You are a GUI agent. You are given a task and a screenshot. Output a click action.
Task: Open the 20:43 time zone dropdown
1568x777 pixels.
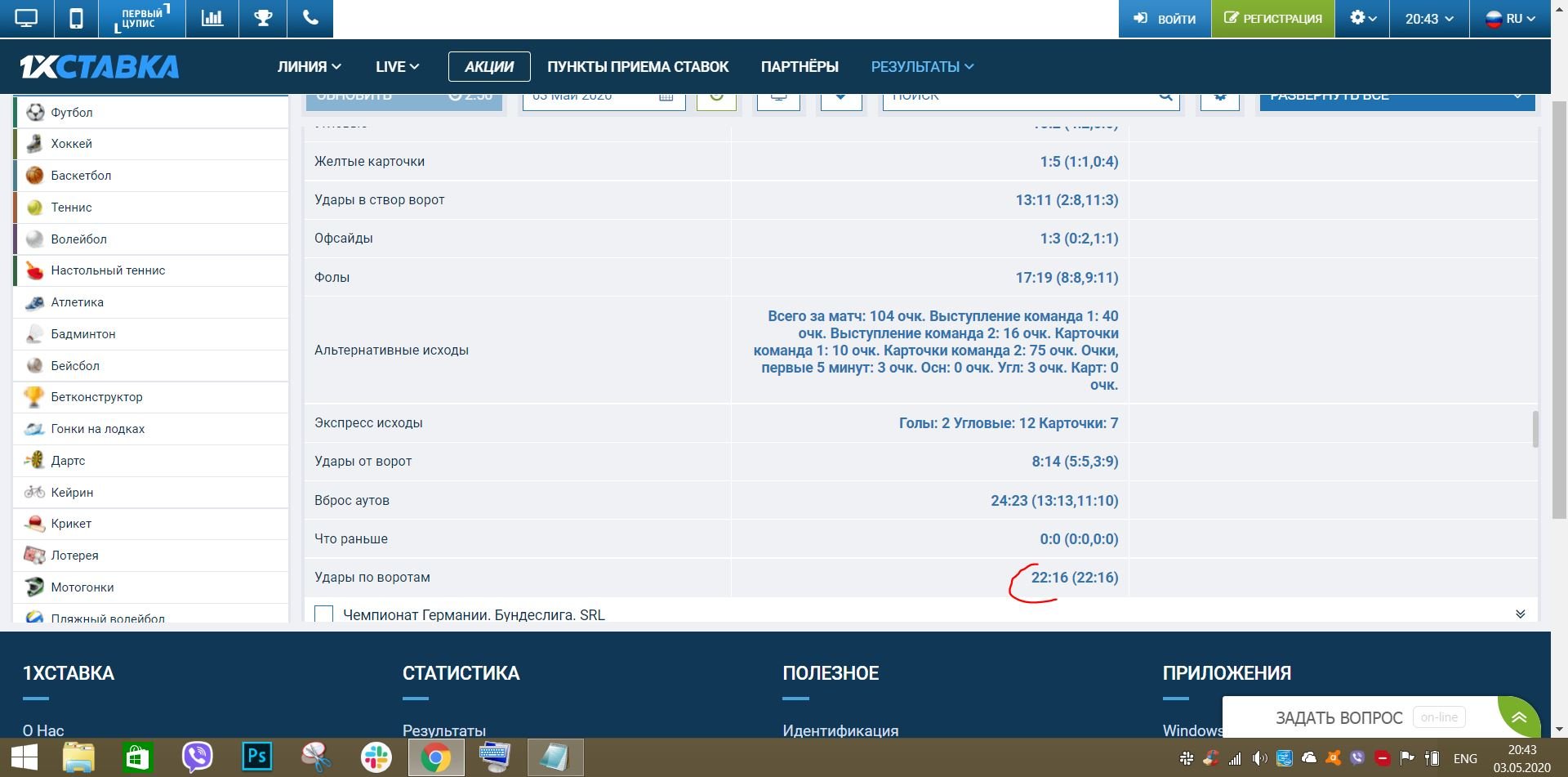tap(1428, 18)
